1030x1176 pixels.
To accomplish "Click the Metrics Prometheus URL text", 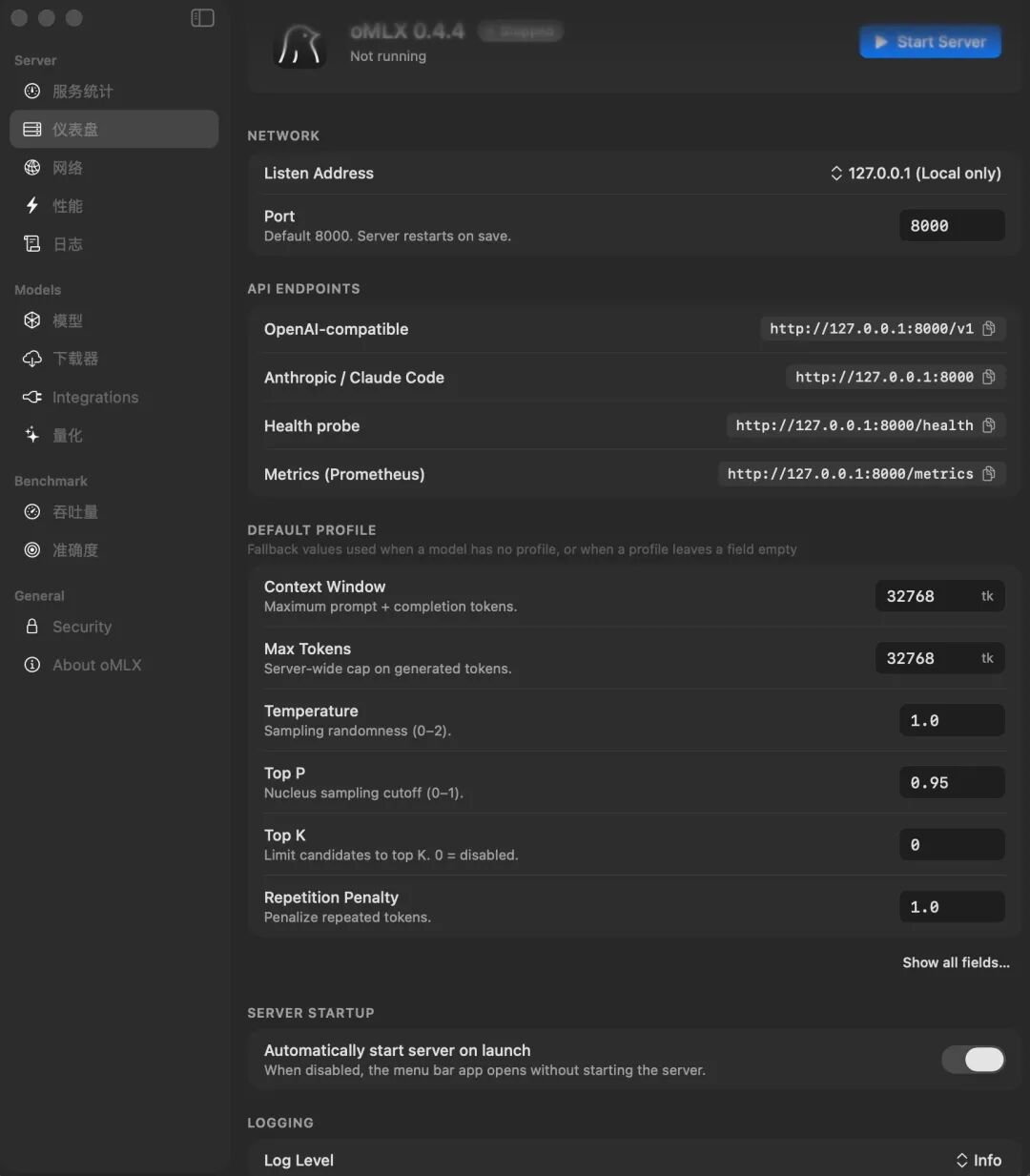I will click(851, 474).
